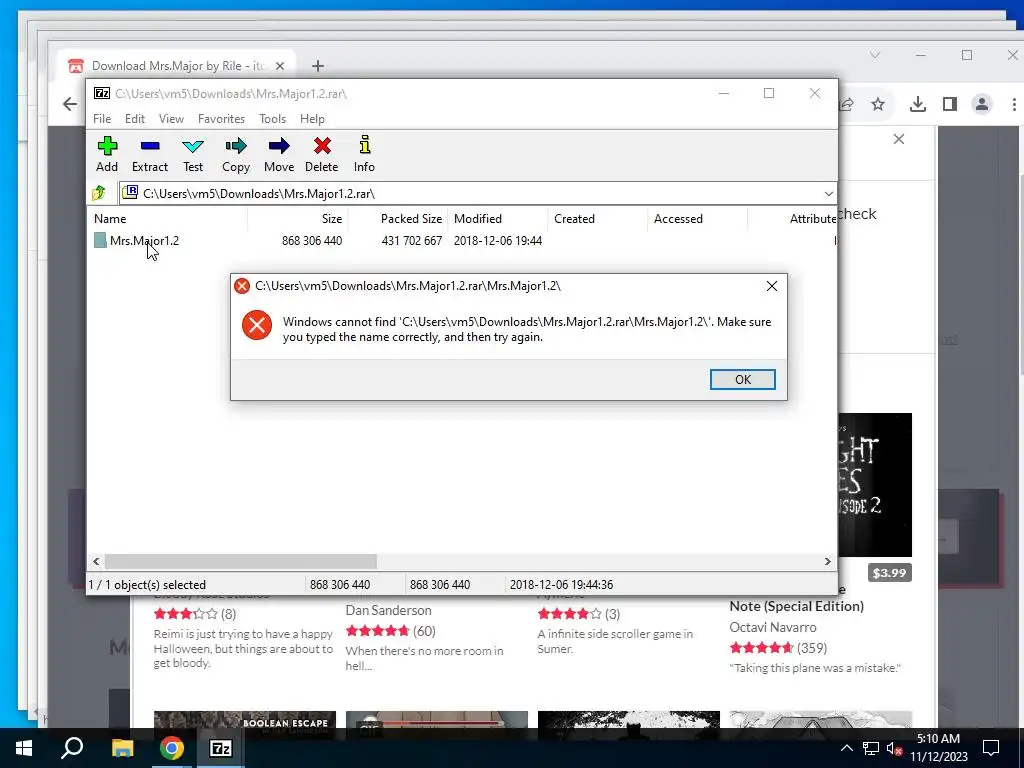1024x768 pixels.
Task: Click 7-Zip taskbar icon
Action: coord(221,748)
